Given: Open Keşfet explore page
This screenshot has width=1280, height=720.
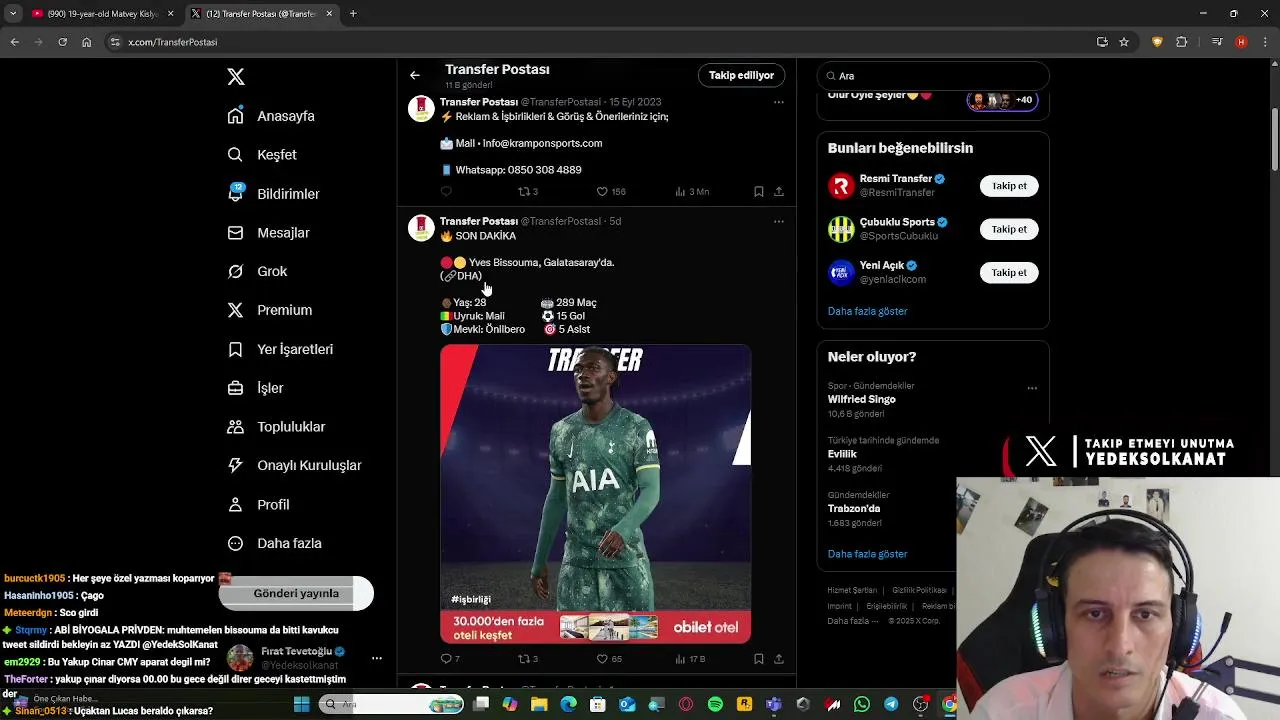Looking at the screenshot, I should (x=262, y=155).
